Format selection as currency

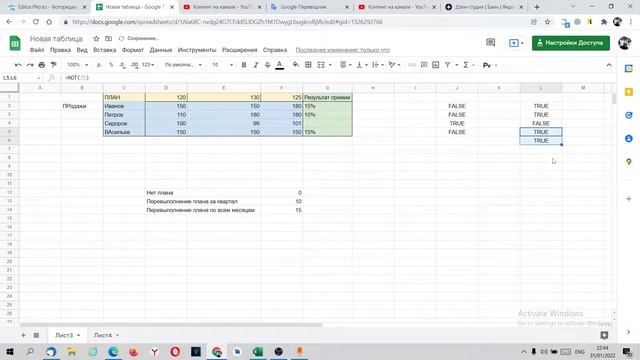tap(99, 65)
